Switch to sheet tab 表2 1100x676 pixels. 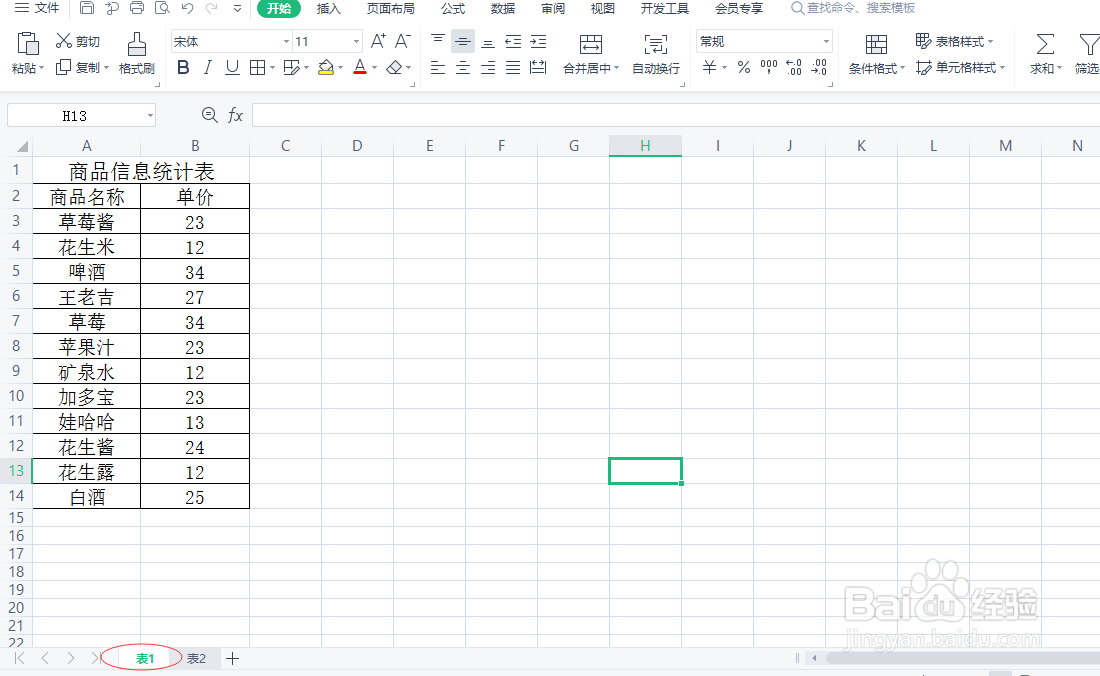coord(196,658)
